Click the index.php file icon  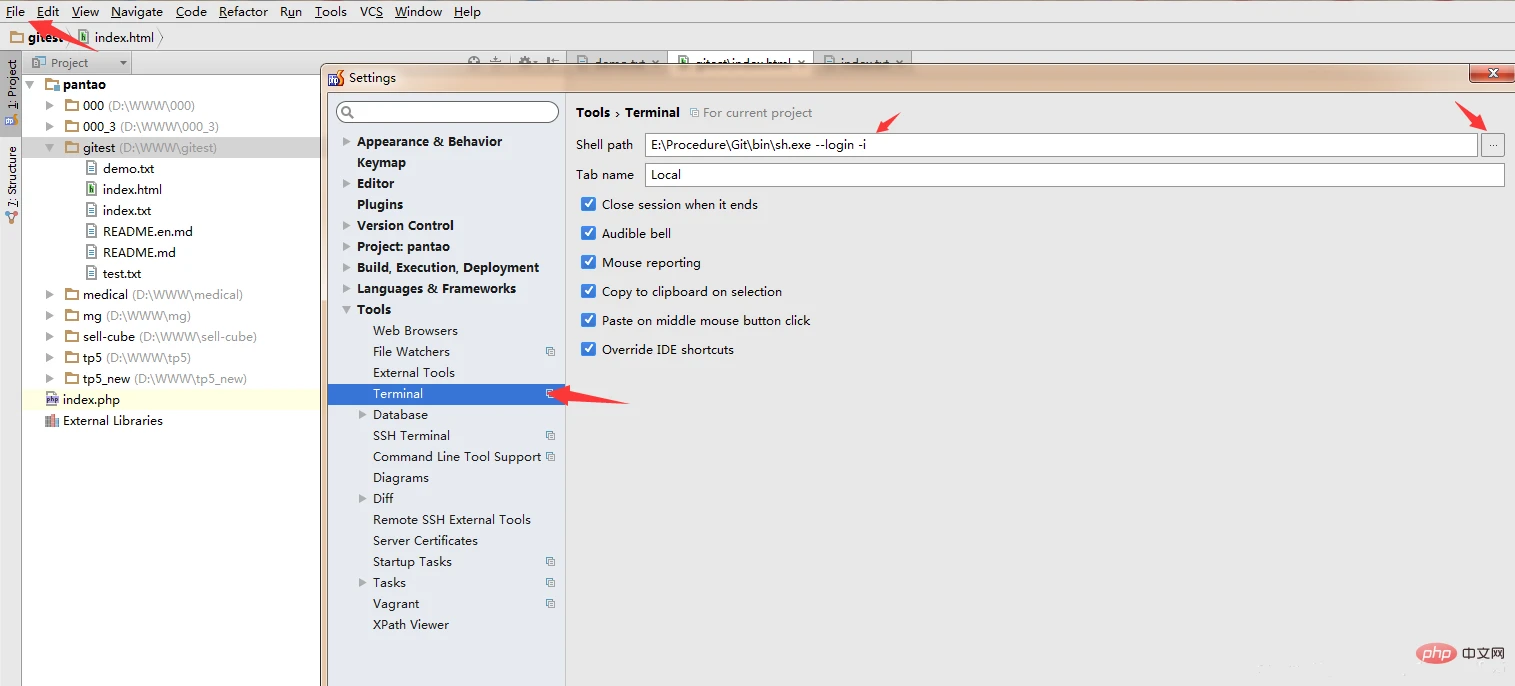coord(52,400)
